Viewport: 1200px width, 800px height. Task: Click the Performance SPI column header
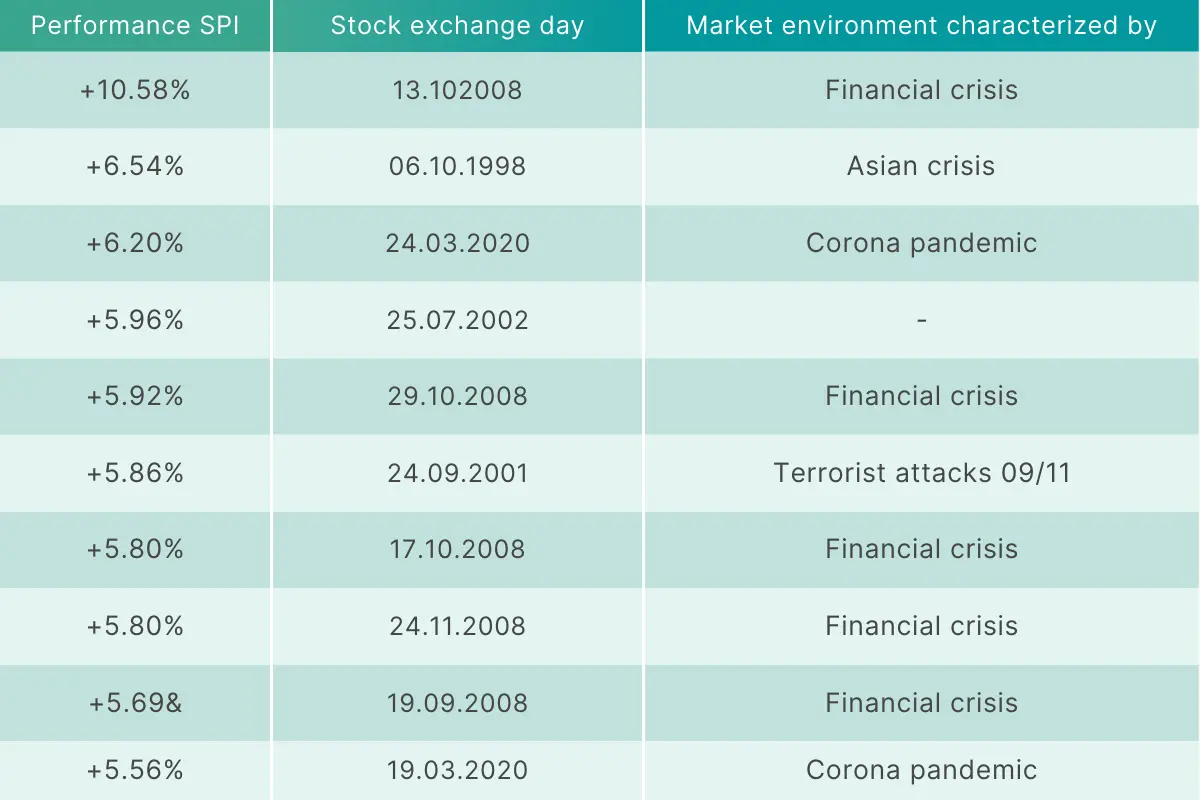(135, 26)
